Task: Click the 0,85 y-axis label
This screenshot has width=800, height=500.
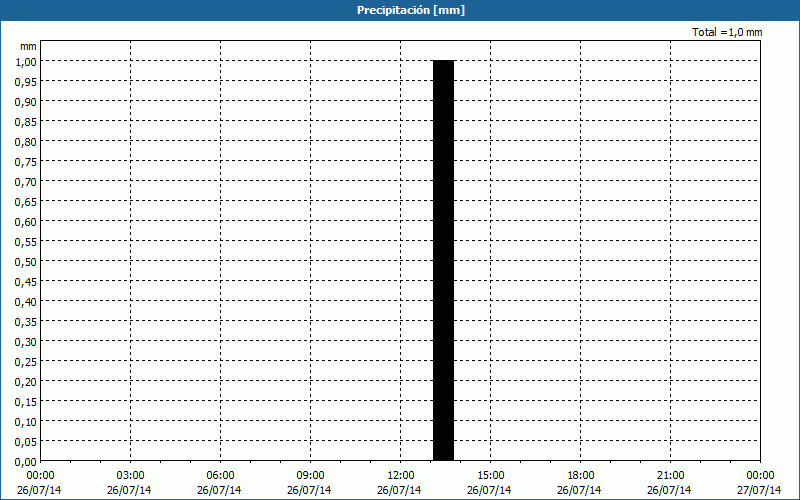Action: 26,121
